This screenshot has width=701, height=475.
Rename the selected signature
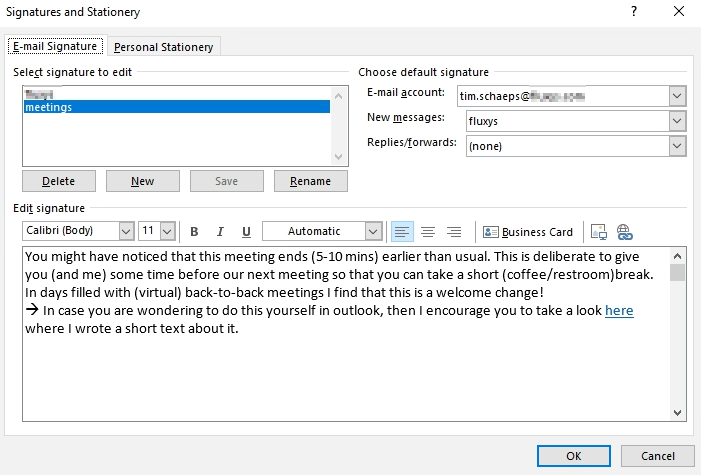click(x=311, y=181)
